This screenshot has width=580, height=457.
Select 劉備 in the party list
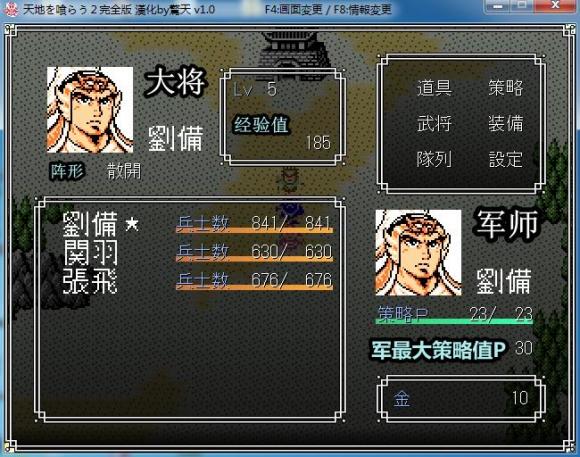pos(90,224)
